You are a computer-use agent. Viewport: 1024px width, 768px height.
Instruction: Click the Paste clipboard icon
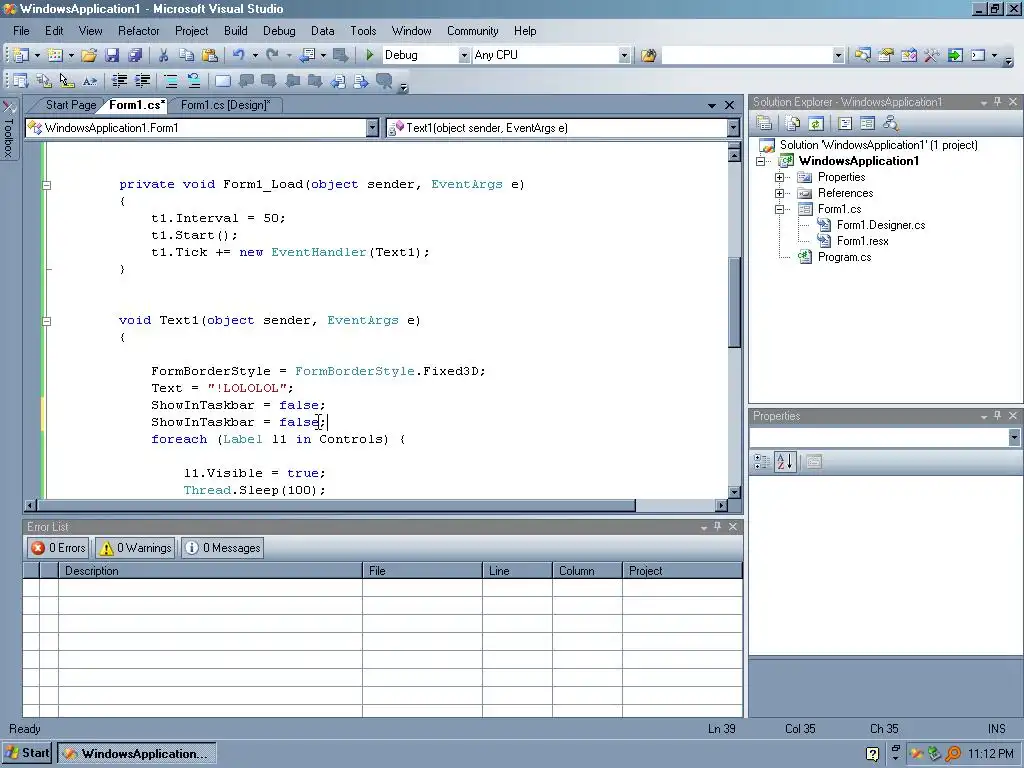pyautogui.click(x=209, y=56)
